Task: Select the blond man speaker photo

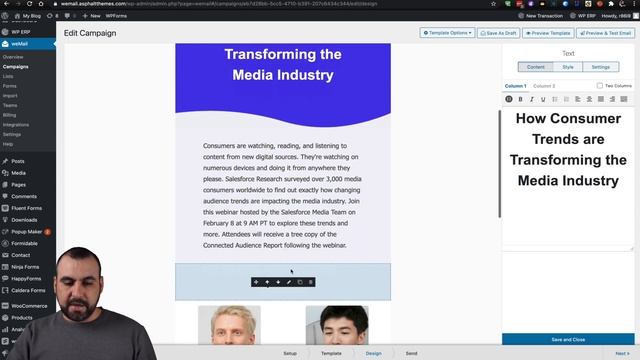Action: [x=229, y=325]
